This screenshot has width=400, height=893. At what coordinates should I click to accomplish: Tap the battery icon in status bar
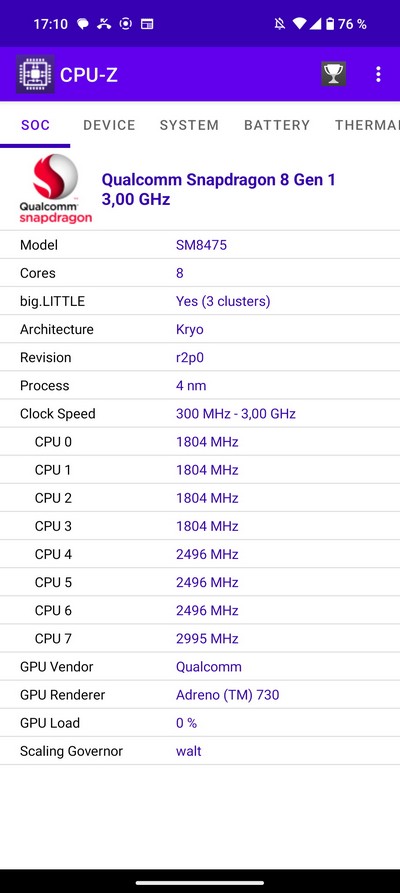[x=330, y=24]
